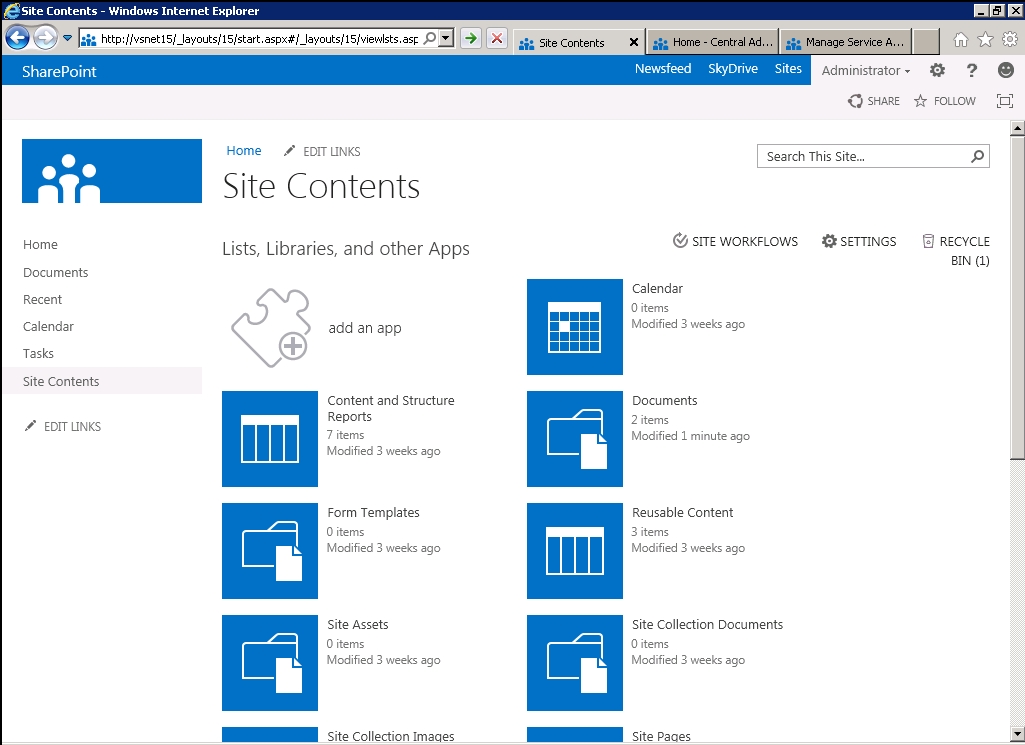Select Site Contents in left navigation

point(61,381)
